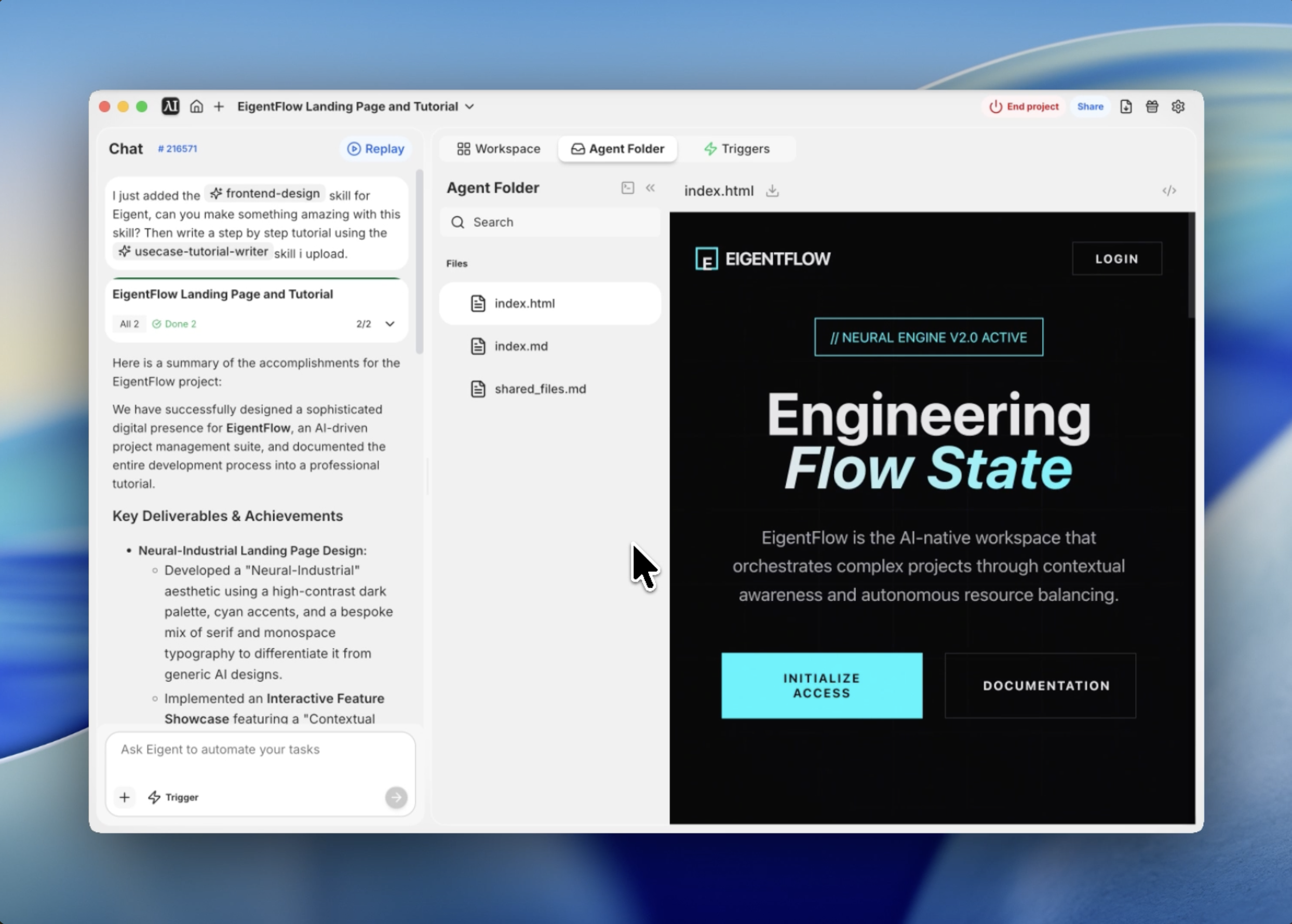Replay the chat session

(x=375, y=148)
